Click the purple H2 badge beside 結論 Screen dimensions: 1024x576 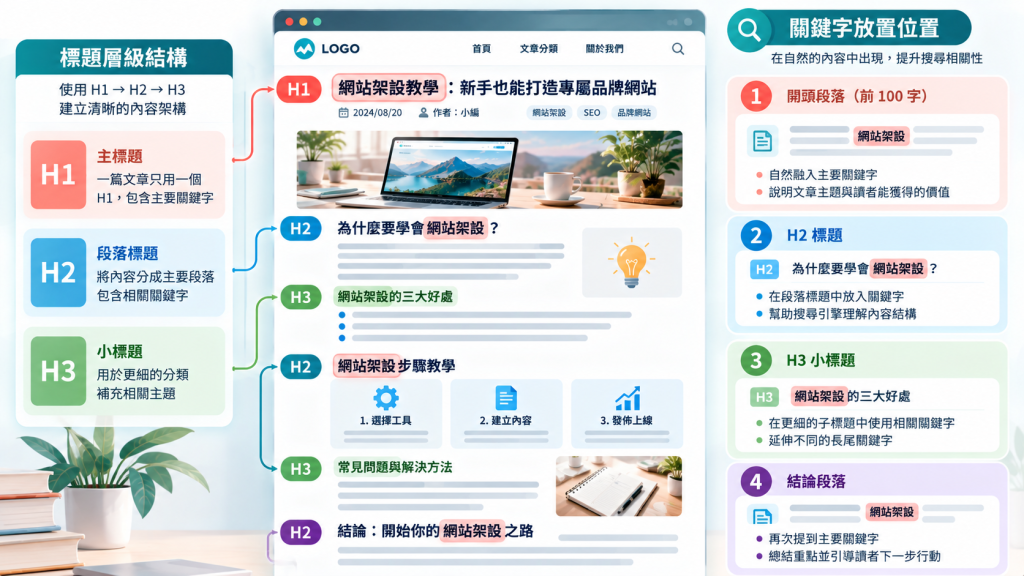[300, 532]
